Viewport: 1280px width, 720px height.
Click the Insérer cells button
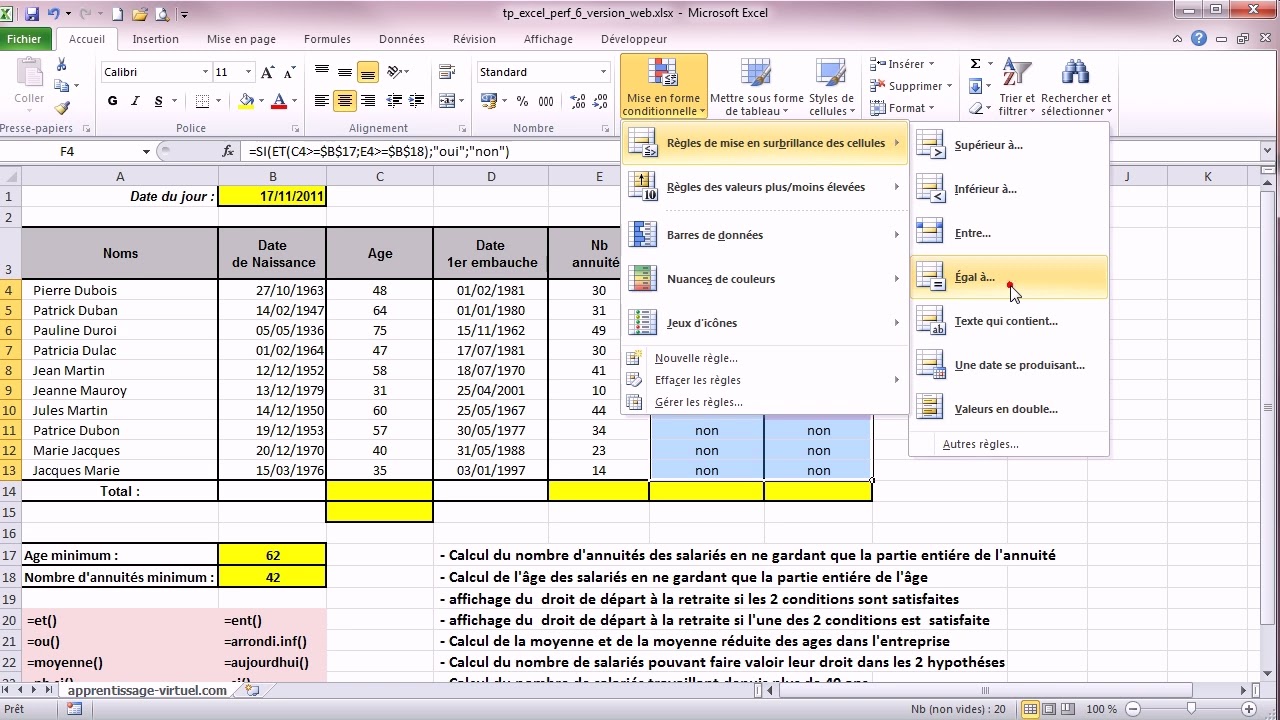(x=902, y=64)
